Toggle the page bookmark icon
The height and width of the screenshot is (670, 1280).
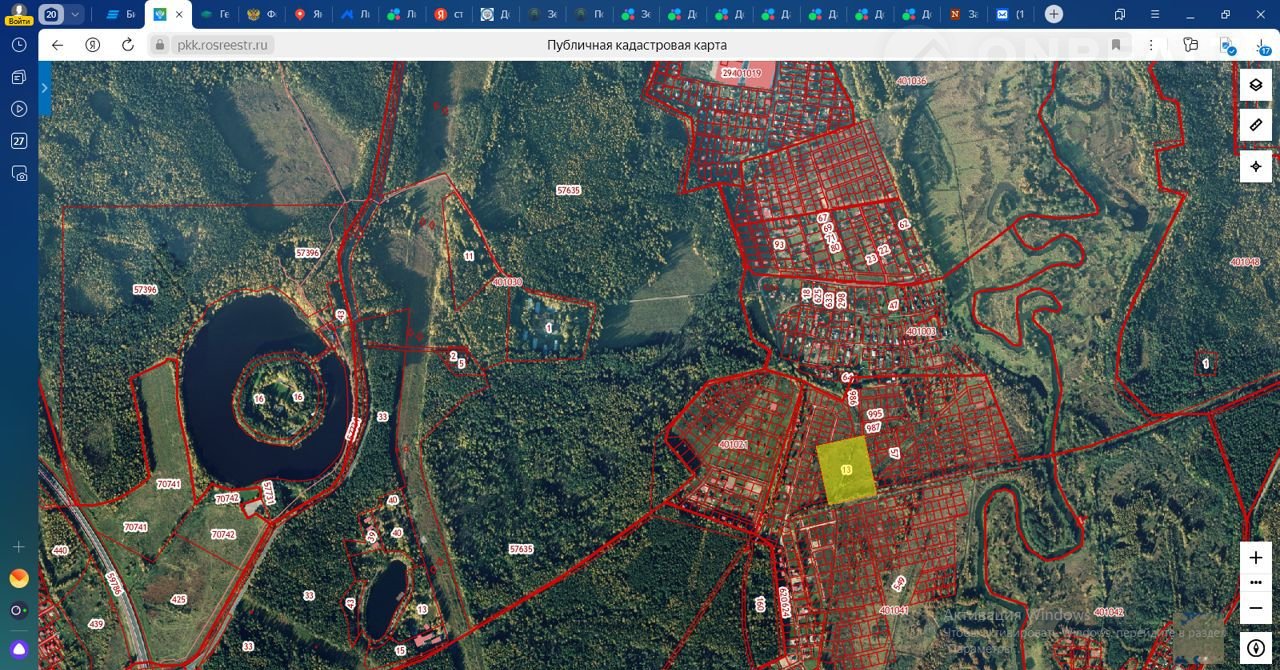(x=1116, y=45)
